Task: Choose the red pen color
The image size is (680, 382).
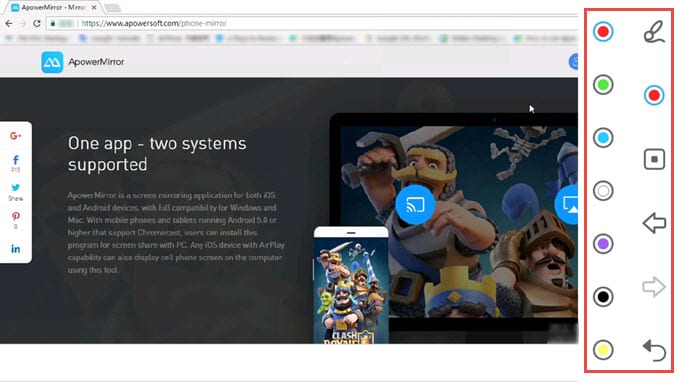Action: click(x=603, y=31)
